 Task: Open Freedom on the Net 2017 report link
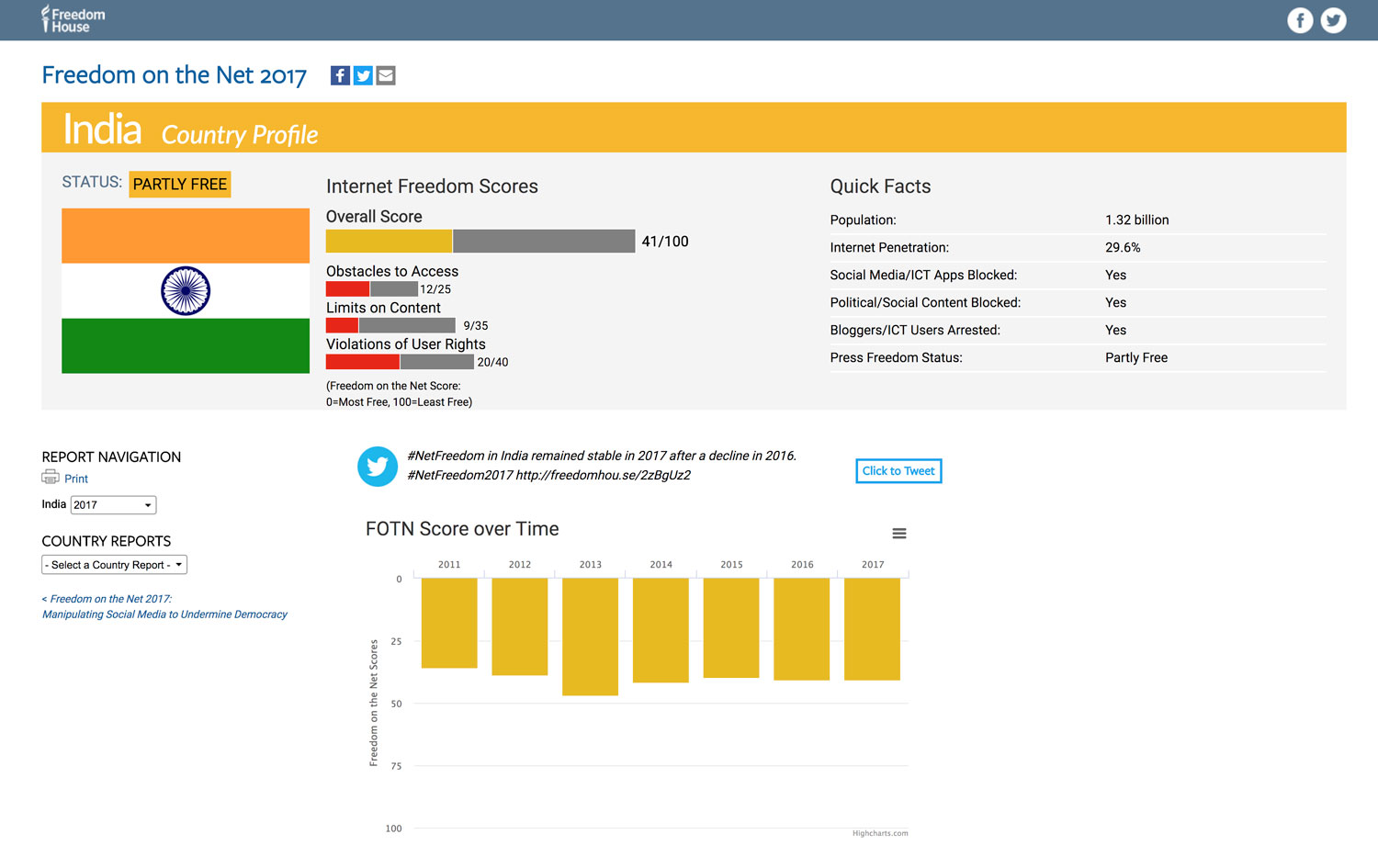pos(165,606)
